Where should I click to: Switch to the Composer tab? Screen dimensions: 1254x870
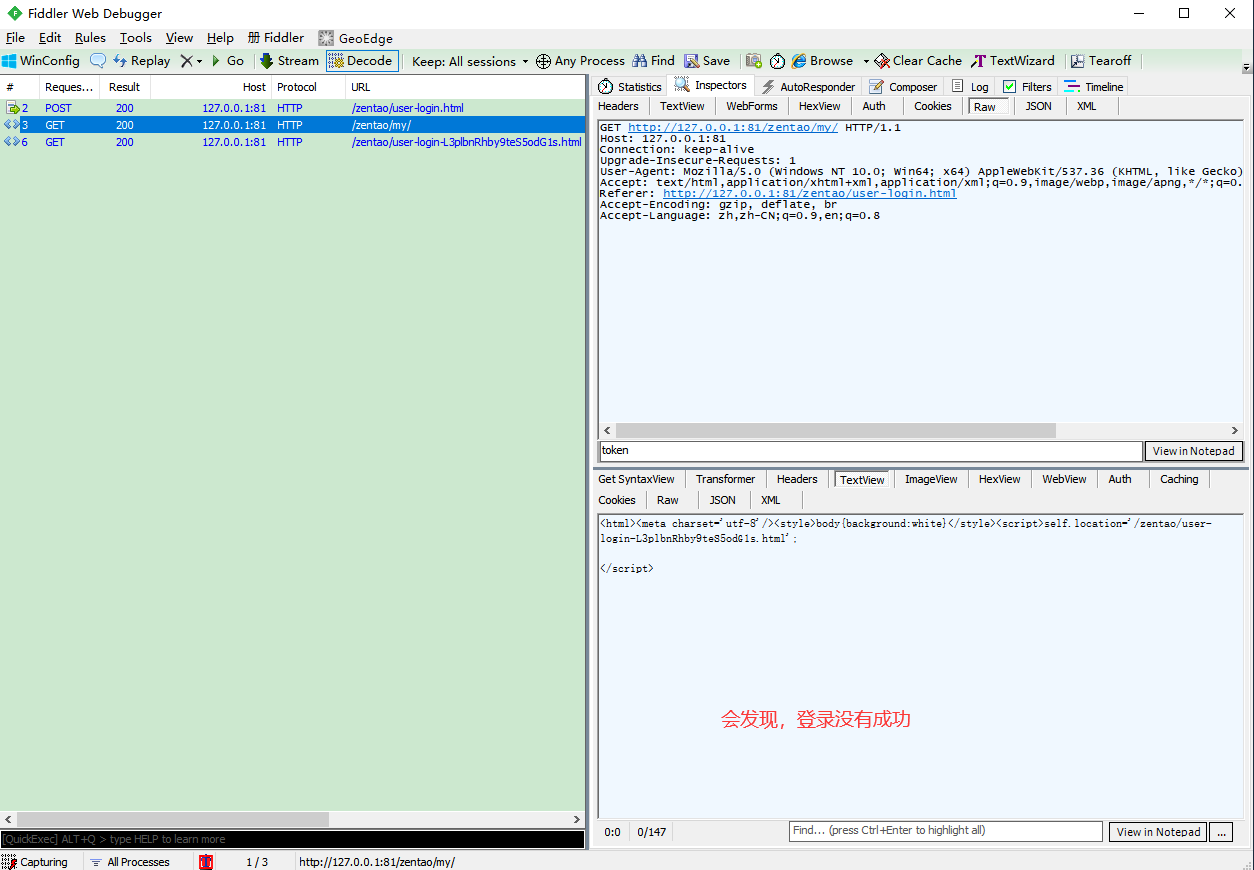click(903, 87)
